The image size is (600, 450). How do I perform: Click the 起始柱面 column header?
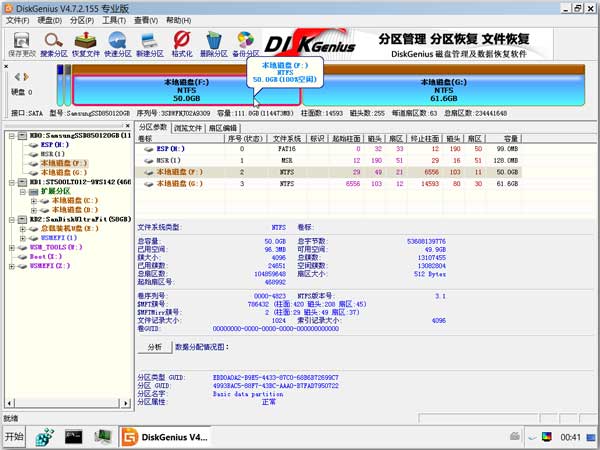pyautogui.click(x=346, y=139)
